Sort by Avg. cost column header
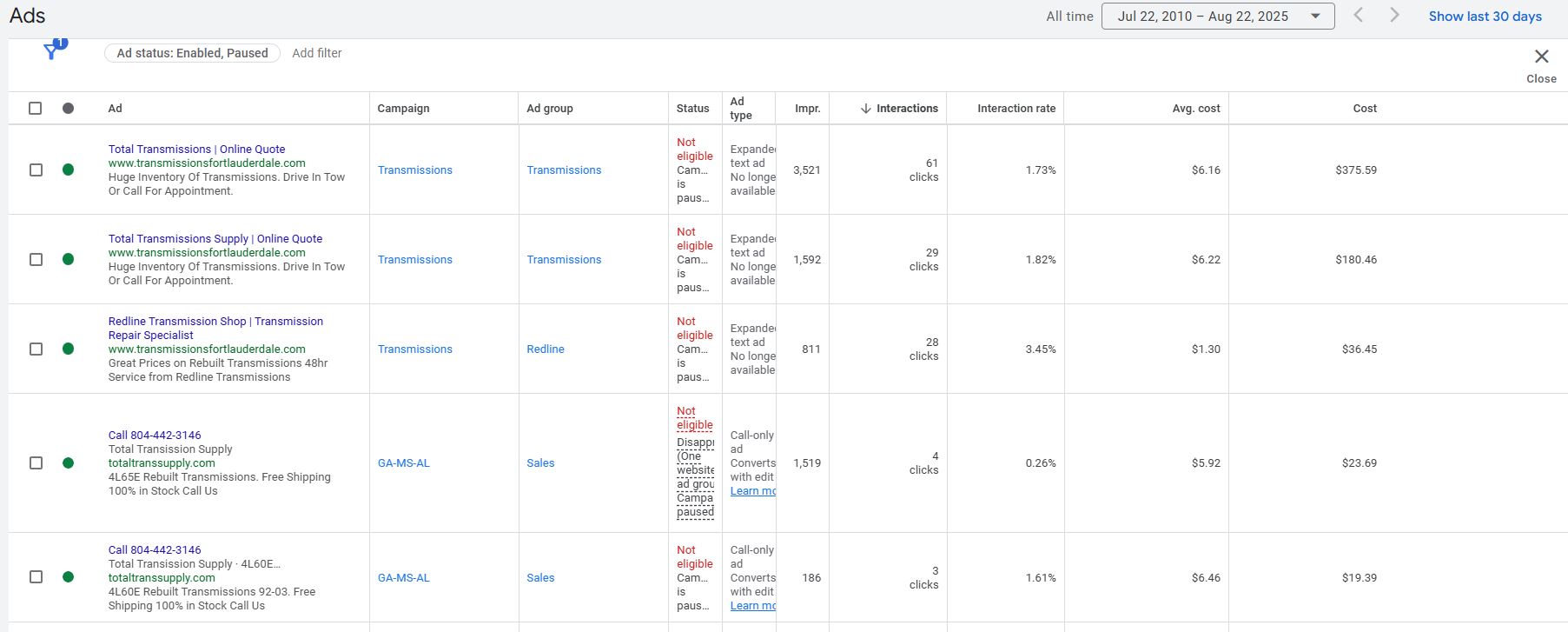This screenshot has height=632, width=1568. tap(1196, 109)
